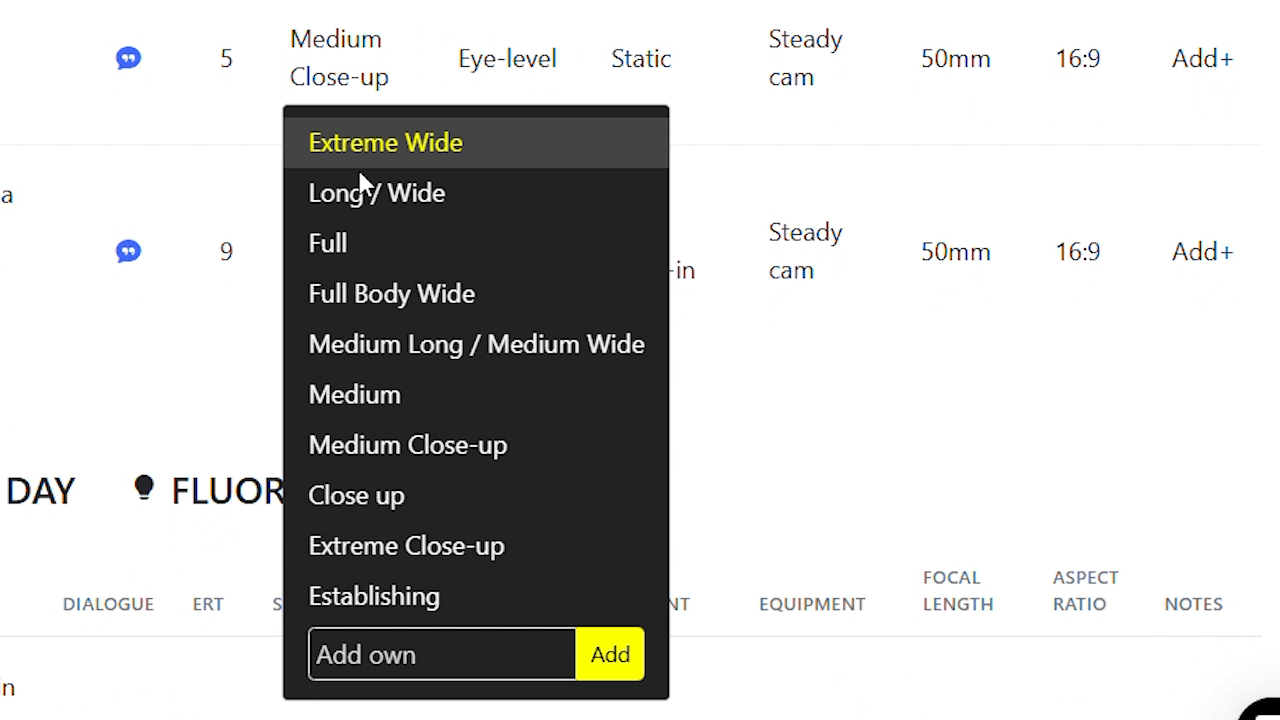
Task: Click Add+ on the row for shot 5
Action: pyautogui.click(x=1202, y=57)
